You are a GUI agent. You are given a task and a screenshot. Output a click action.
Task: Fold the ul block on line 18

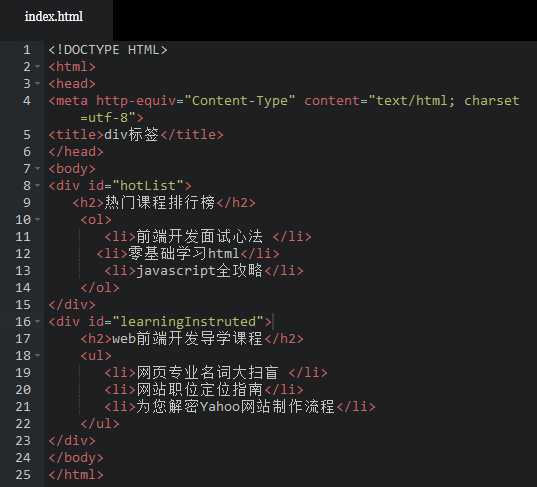[x=38, y=355]
